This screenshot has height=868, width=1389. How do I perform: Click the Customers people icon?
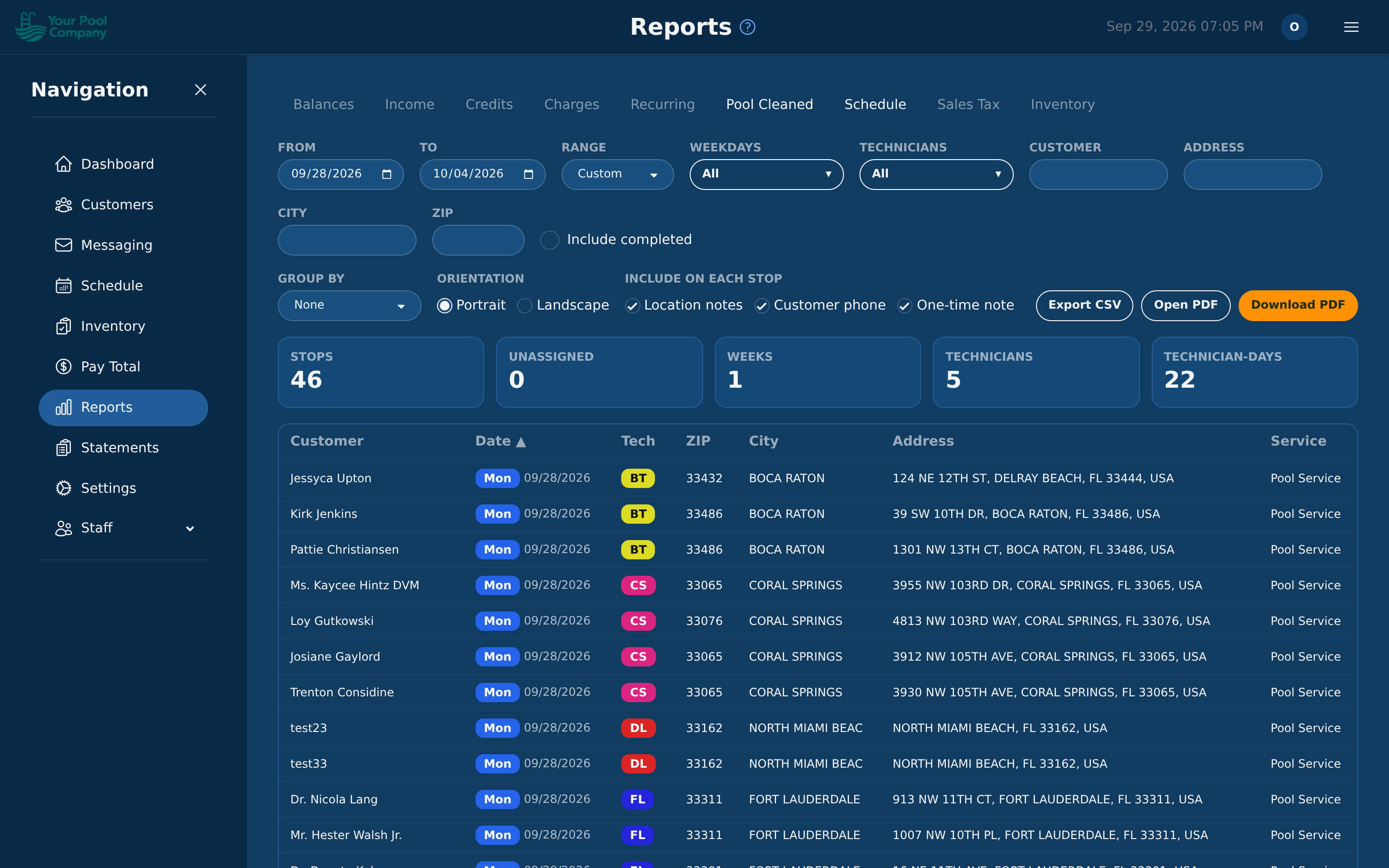pyautogui.click(x=63, y=205)
